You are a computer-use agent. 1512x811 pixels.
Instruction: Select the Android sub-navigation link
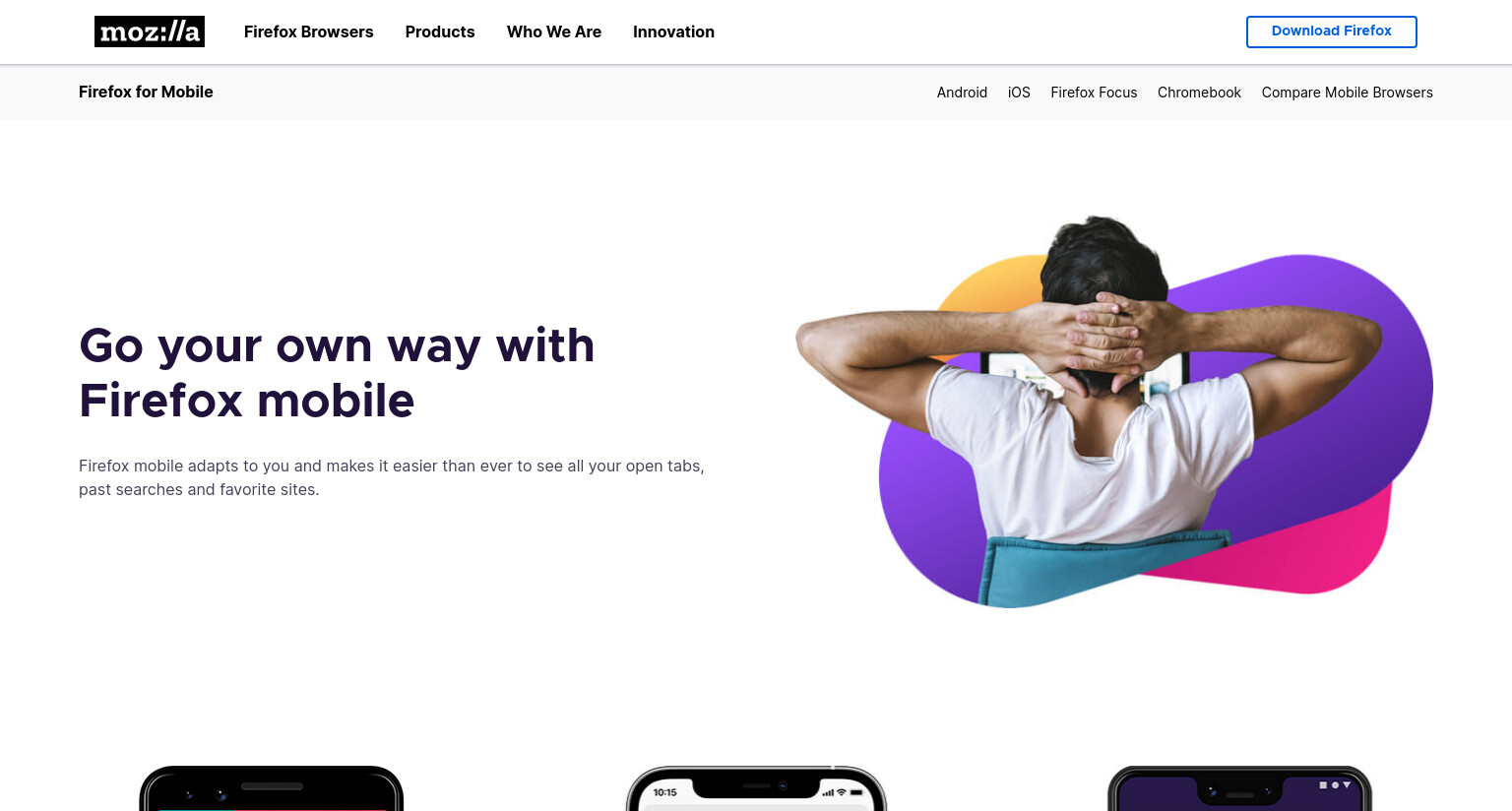[962, 93]
